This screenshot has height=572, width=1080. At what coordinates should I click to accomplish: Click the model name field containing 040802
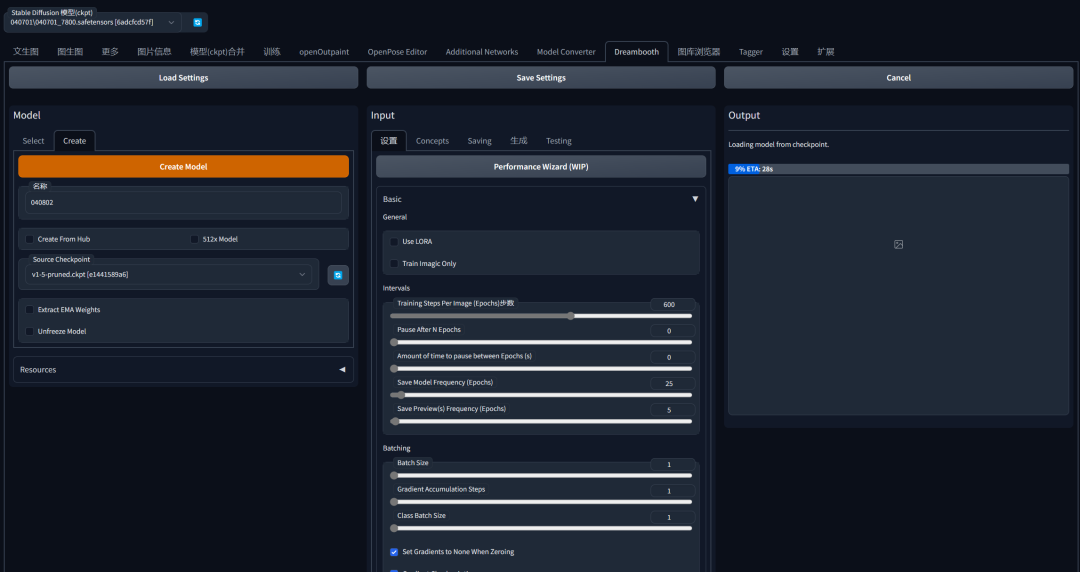click(x=183, y=203)
